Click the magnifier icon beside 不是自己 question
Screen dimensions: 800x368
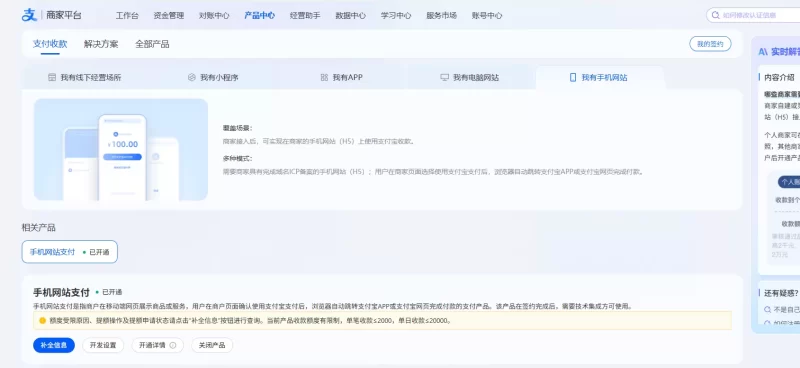pos(767,309)
